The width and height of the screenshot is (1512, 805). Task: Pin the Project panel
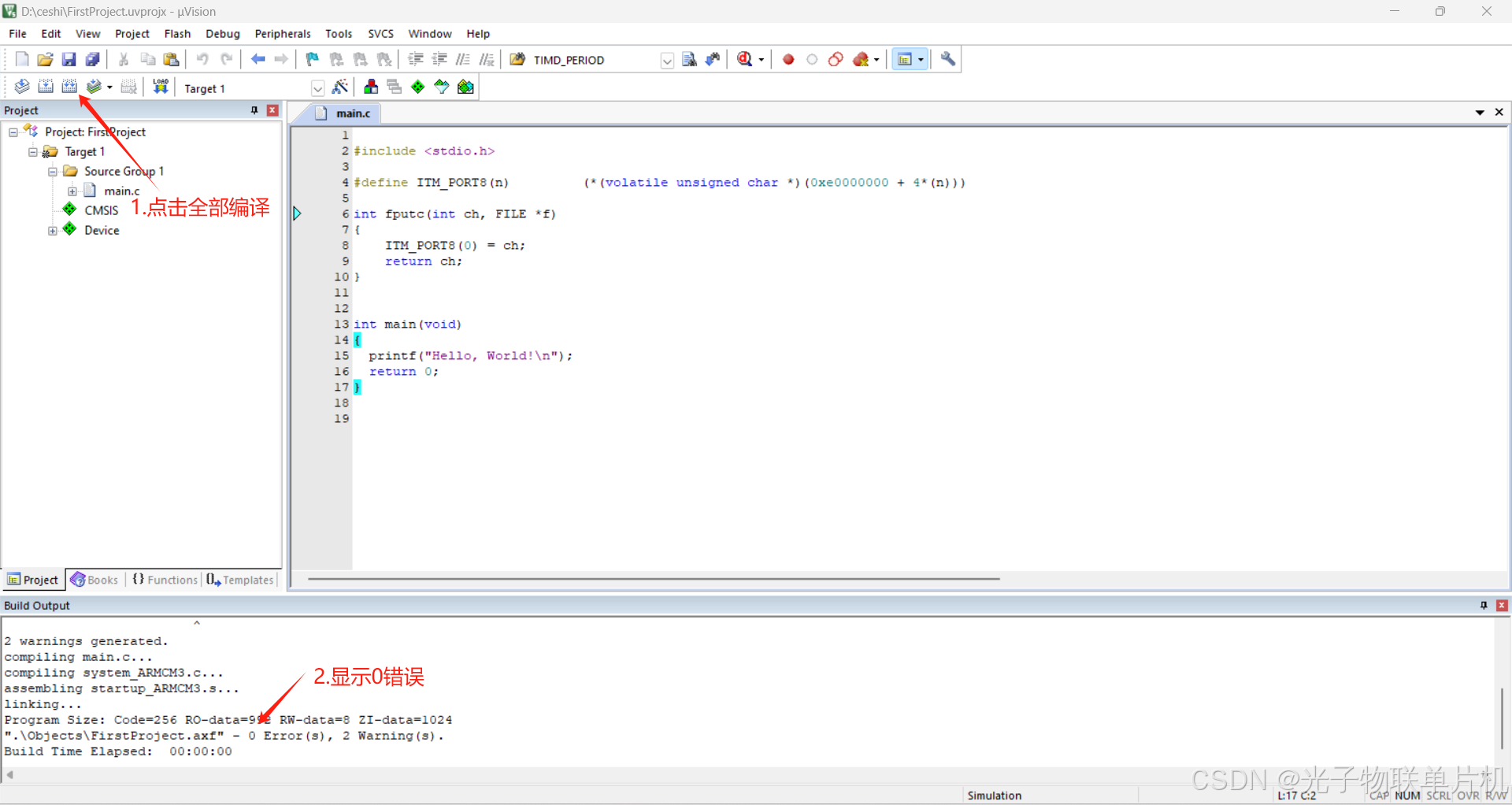[x=254, y=110]
